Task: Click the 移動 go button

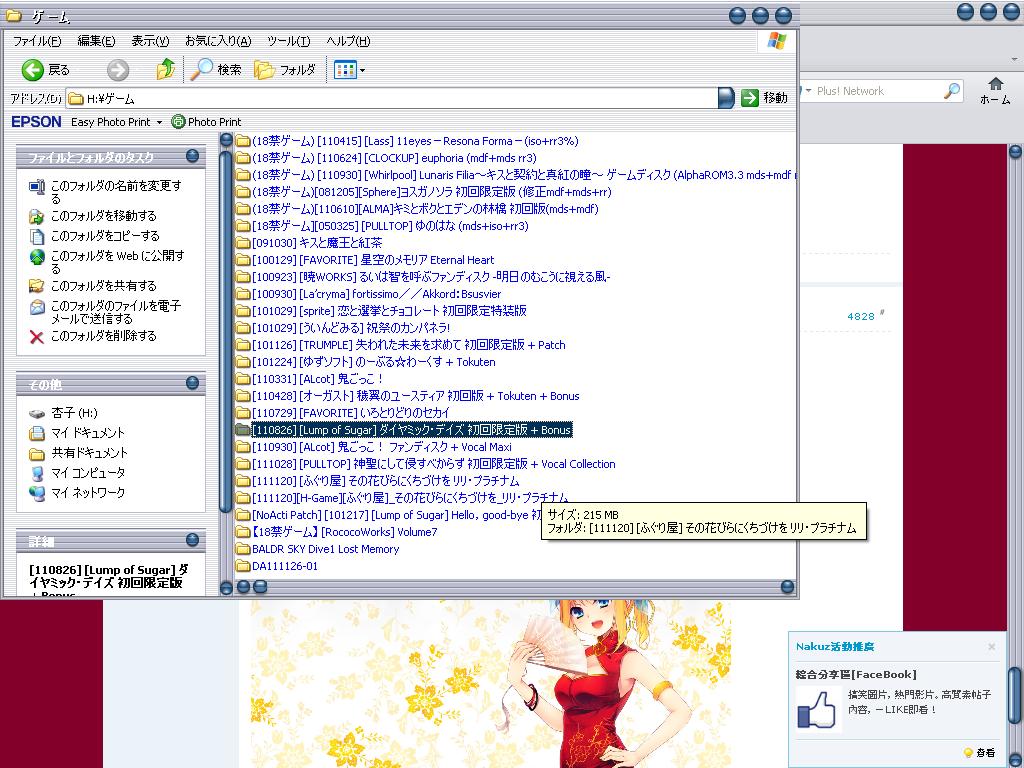Action: pyautogui.click(x=765, y=98)
